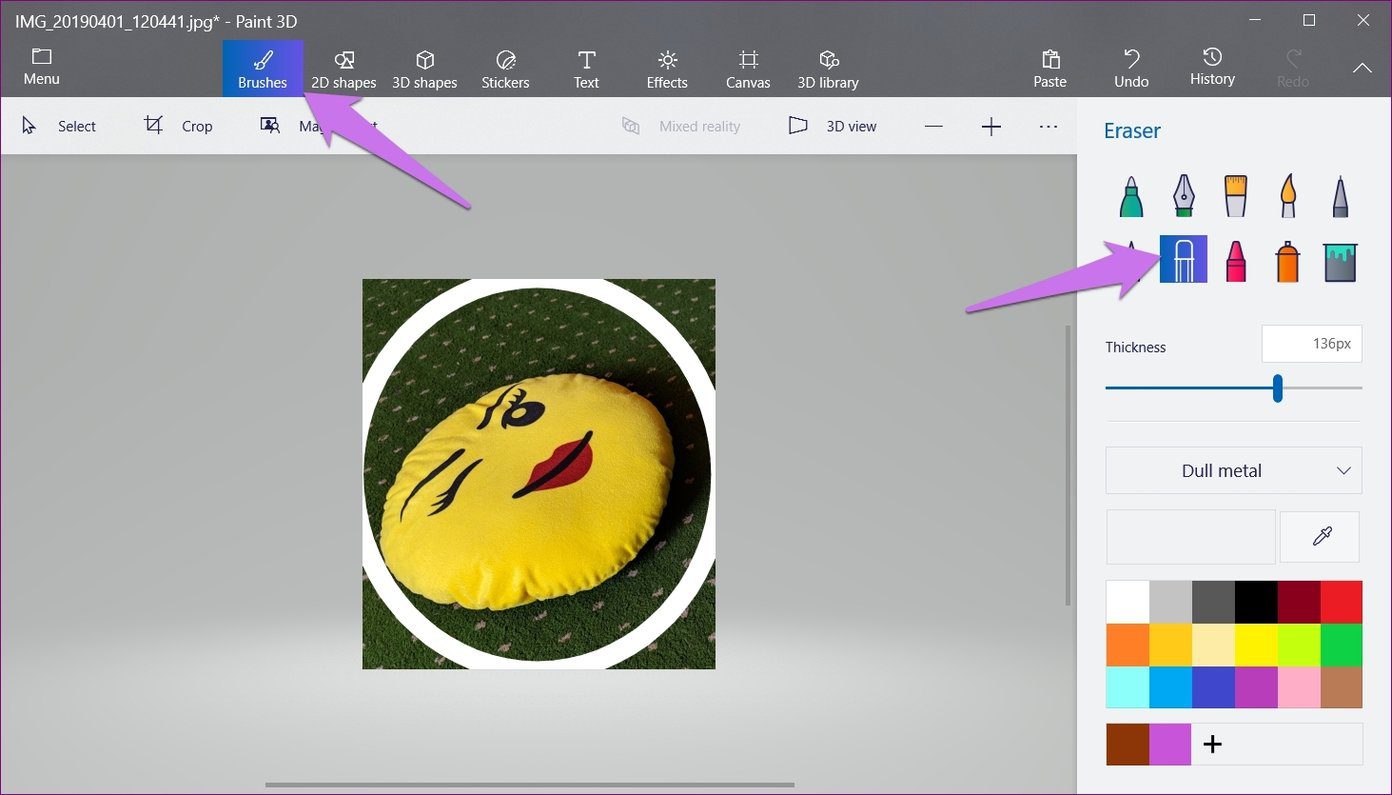Screen dimensions: 1392x795
Task: Open the Stickers tab
Action: point(506,69)
